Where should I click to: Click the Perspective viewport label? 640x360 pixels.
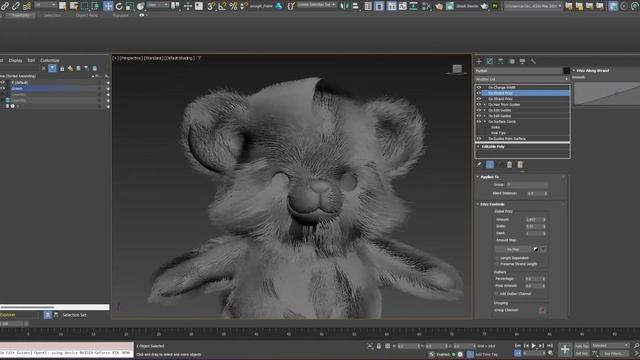(131, 58)
